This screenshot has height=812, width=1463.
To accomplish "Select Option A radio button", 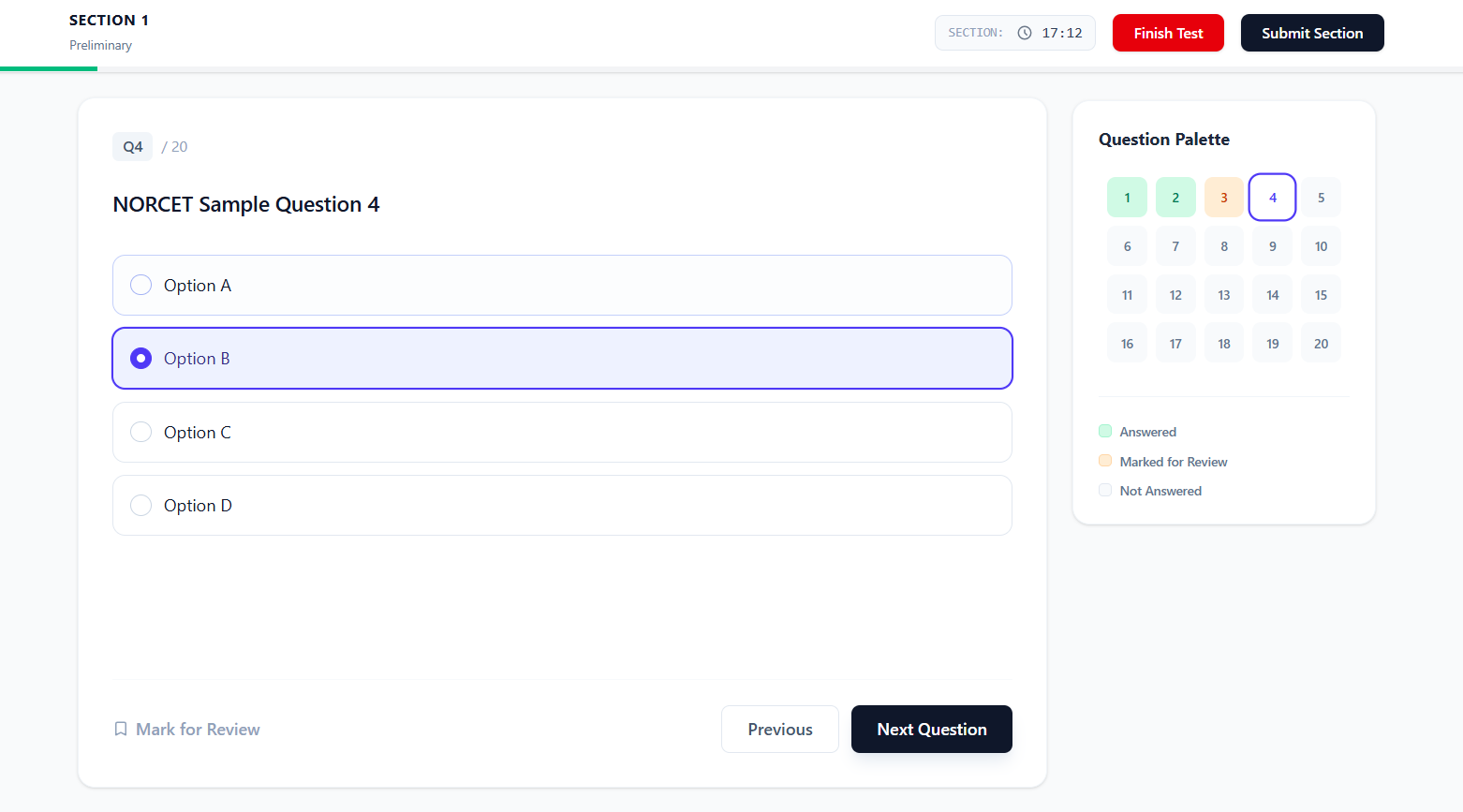I will (x=140, y=285).
